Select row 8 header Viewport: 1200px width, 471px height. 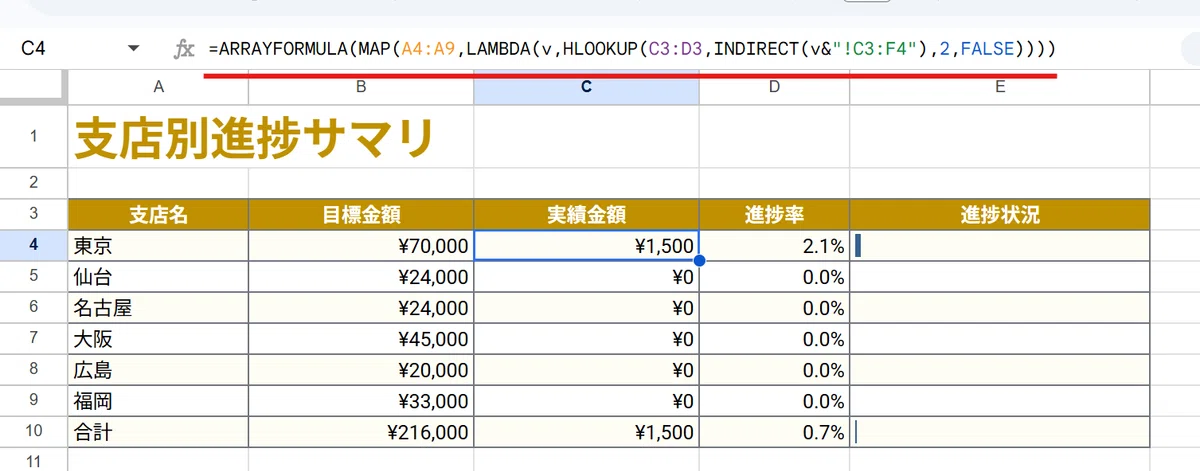point(34,370)
